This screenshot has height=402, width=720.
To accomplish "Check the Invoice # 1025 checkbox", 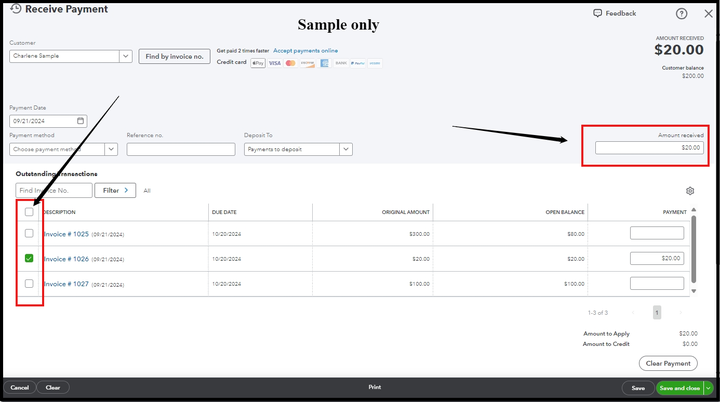I will (x=29, y=233).
